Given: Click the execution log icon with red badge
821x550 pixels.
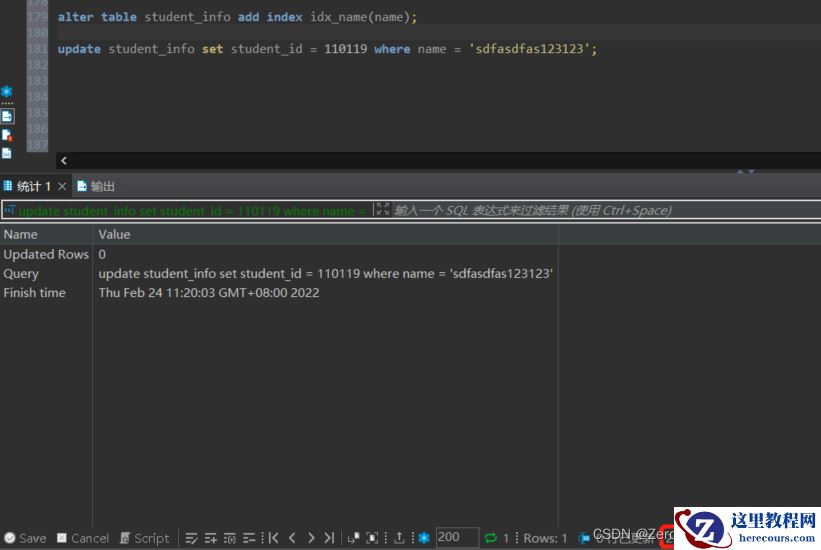Looking at the screenshot, I should click(x=7, y=135).
